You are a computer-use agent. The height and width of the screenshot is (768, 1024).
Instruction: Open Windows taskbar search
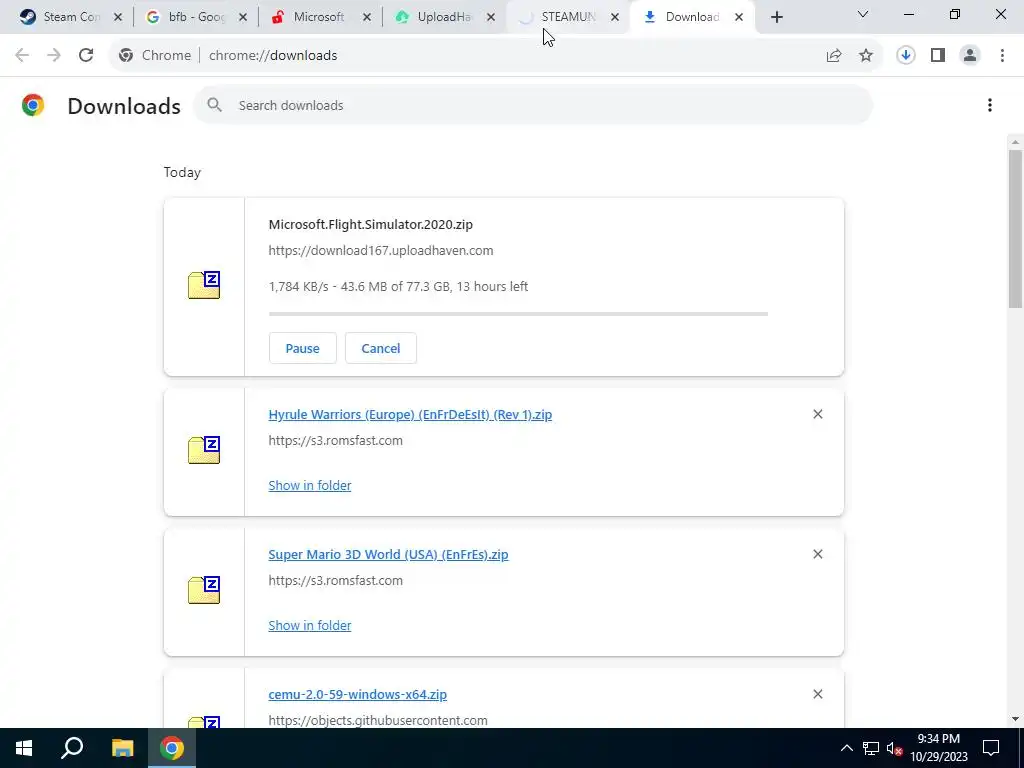coord(72,748)
